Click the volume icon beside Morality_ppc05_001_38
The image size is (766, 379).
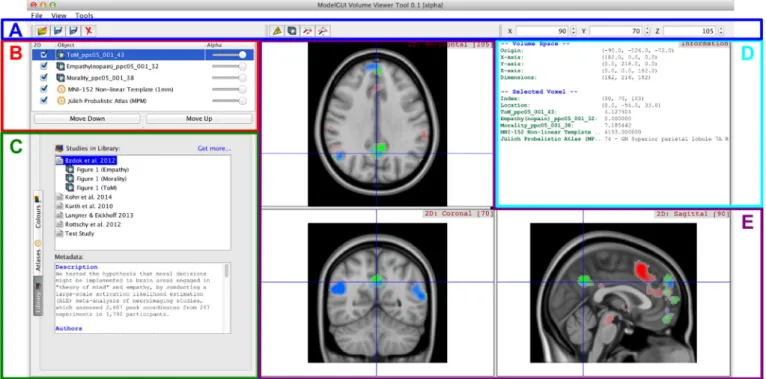point(61,78)
